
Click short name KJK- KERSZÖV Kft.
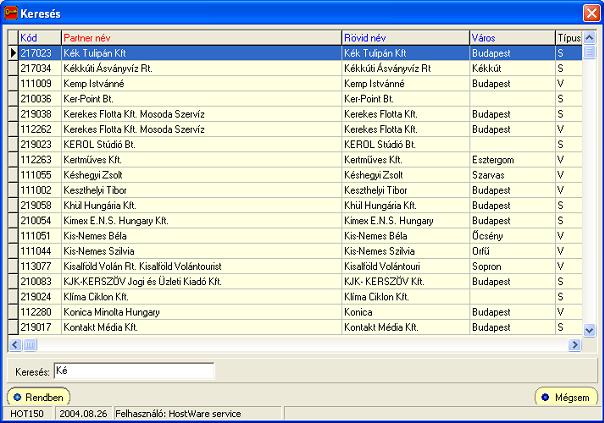[x=405, y=281]
